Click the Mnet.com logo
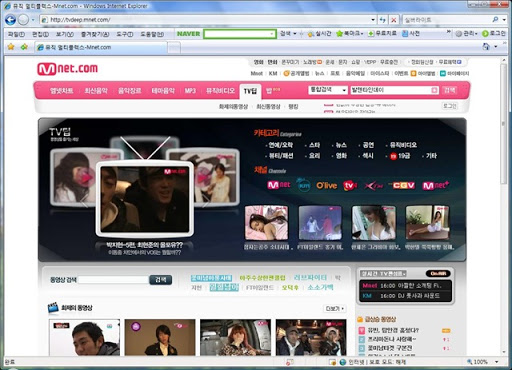Screen dimensions: 512x370 [67, 68]
